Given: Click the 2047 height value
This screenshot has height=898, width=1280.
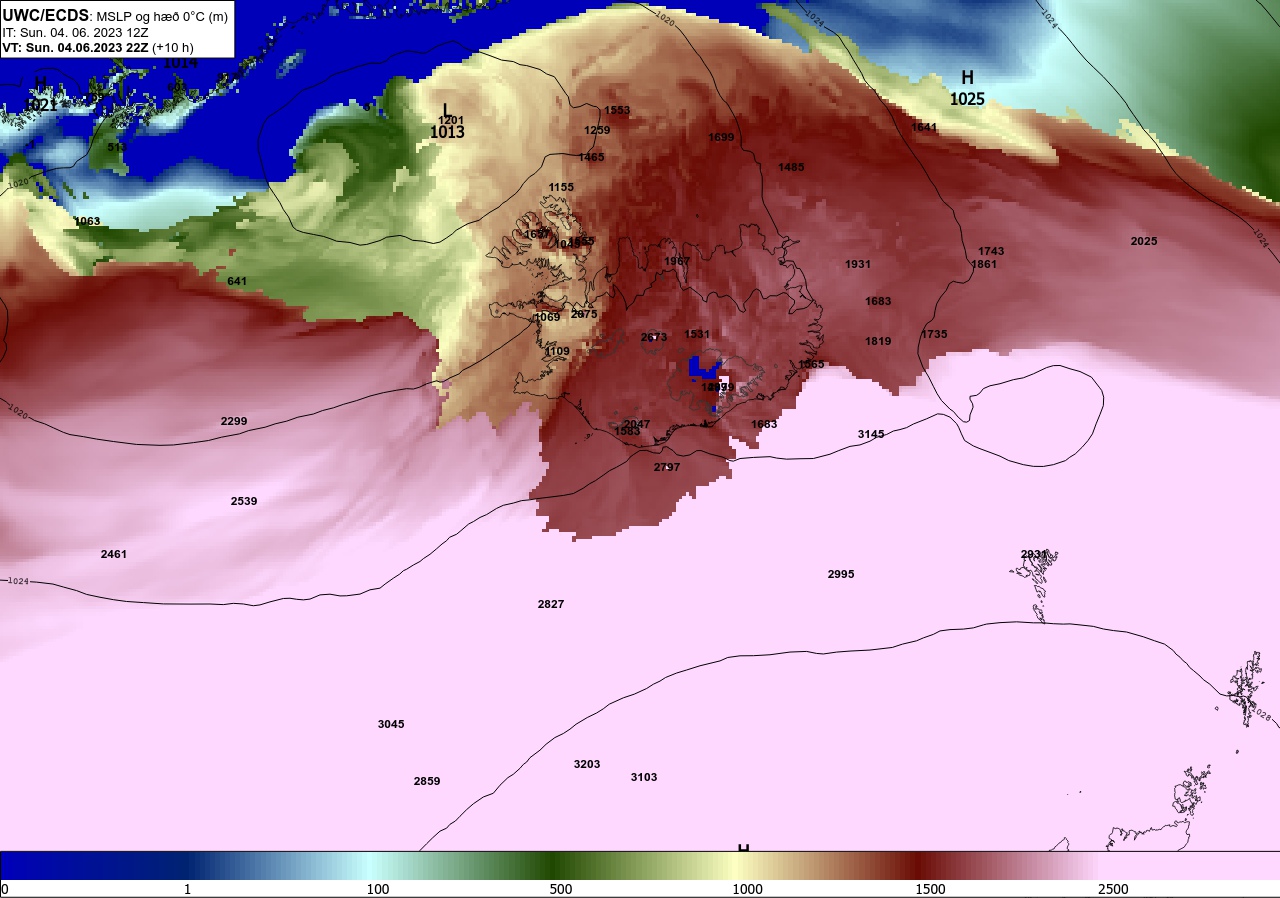Looking at the screenshot, I should pos(637,424).
